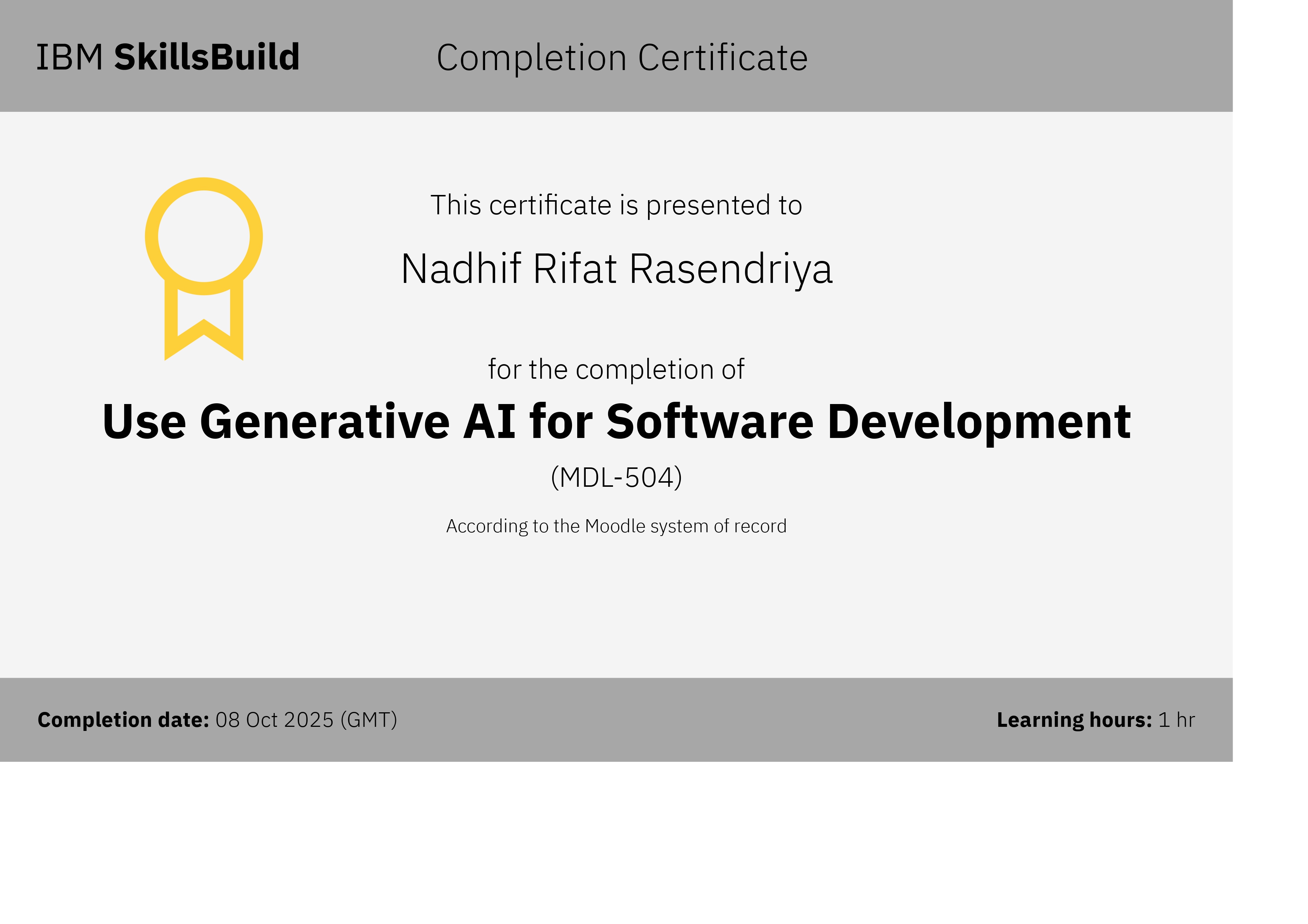Screen dimensions: 1308x924
Task: Click 'According to the Moodle system of record'
Action: tap(616, 527)
